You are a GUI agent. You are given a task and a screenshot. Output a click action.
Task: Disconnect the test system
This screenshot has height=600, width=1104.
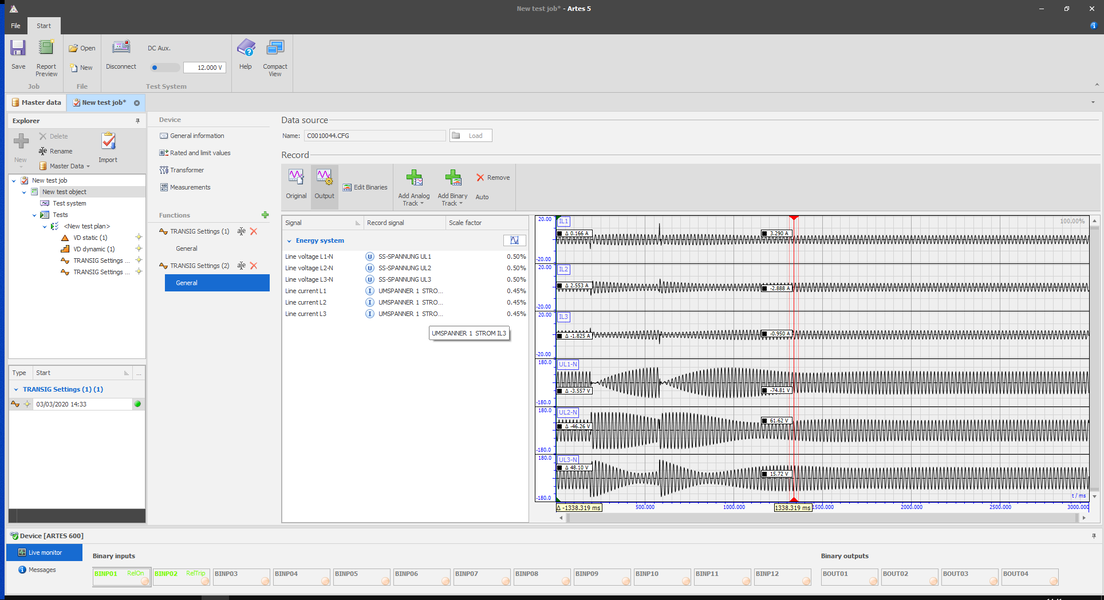(x=121, y=55)
